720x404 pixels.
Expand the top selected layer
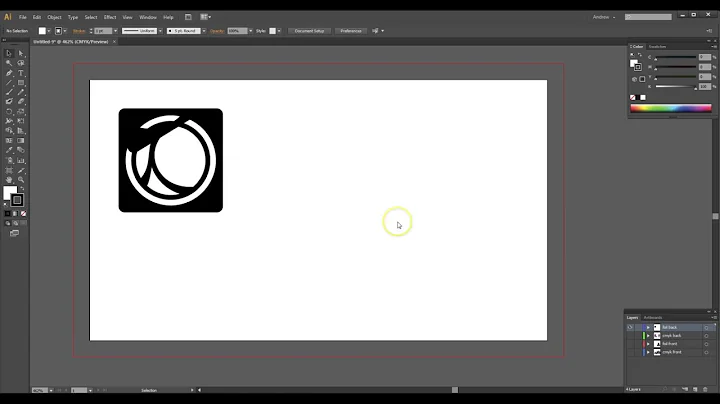click(648, 327)
